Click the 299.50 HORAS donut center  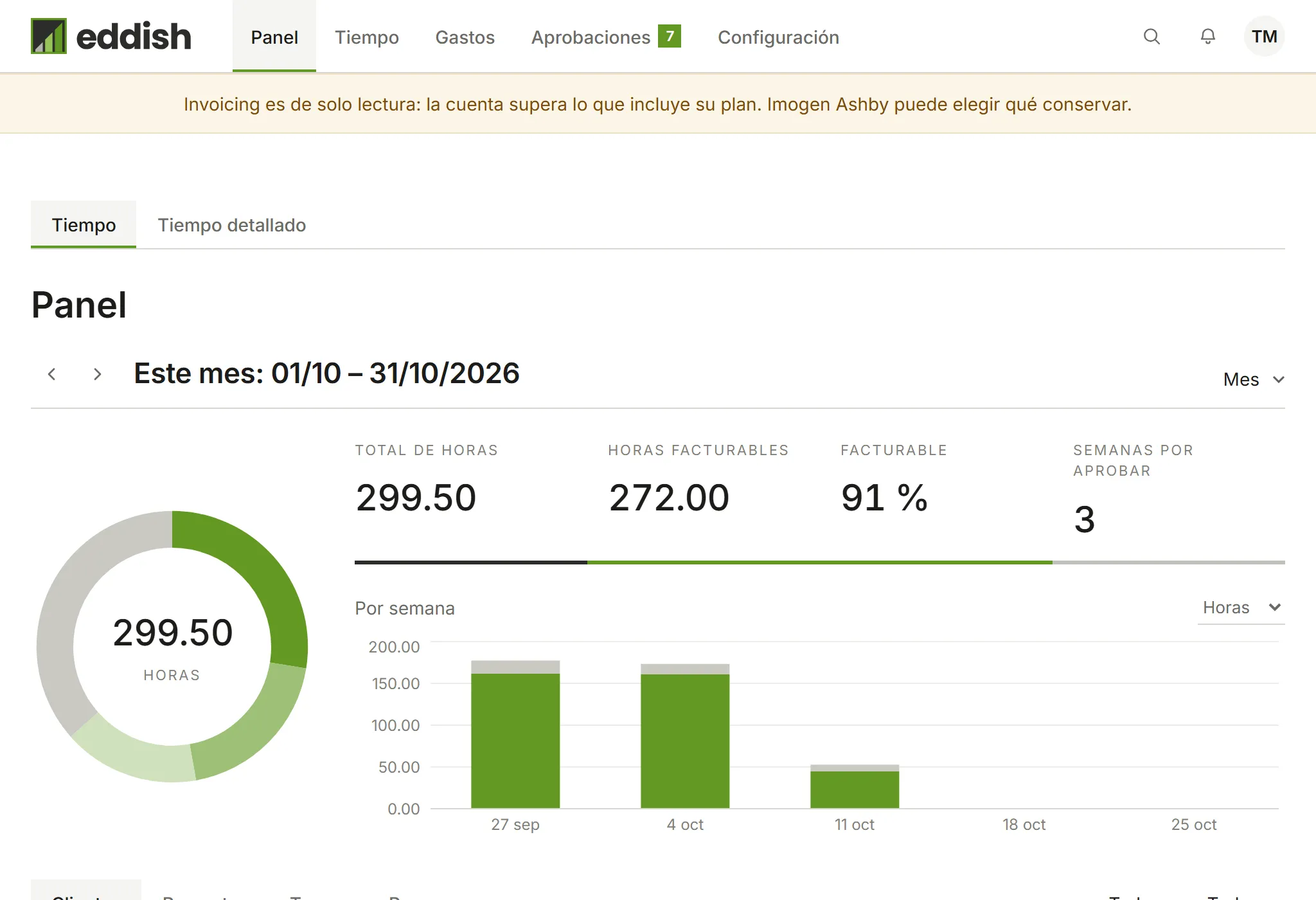[172, 647]
